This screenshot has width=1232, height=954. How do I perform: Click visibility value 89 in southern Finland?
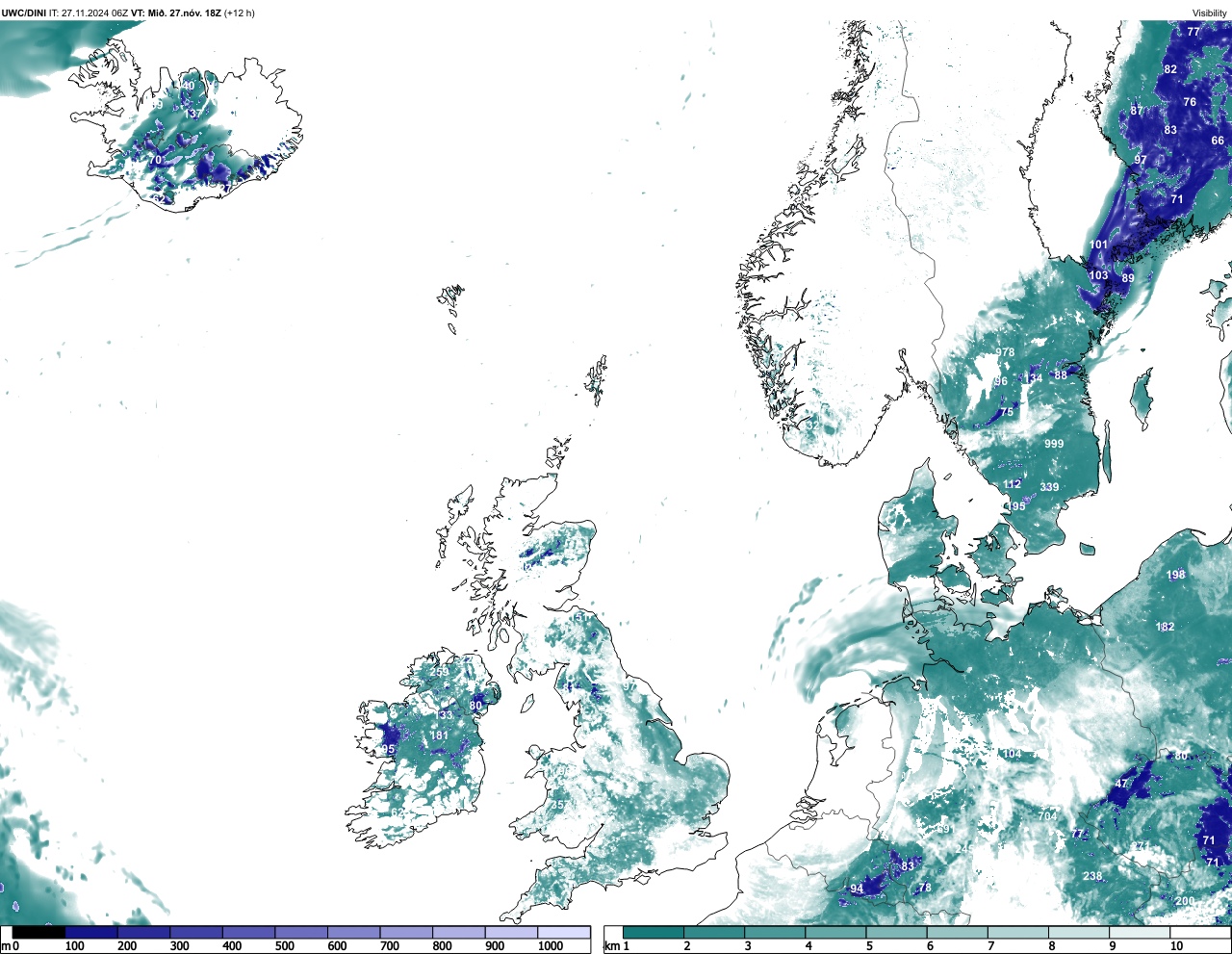click(x=1128, y=277)
